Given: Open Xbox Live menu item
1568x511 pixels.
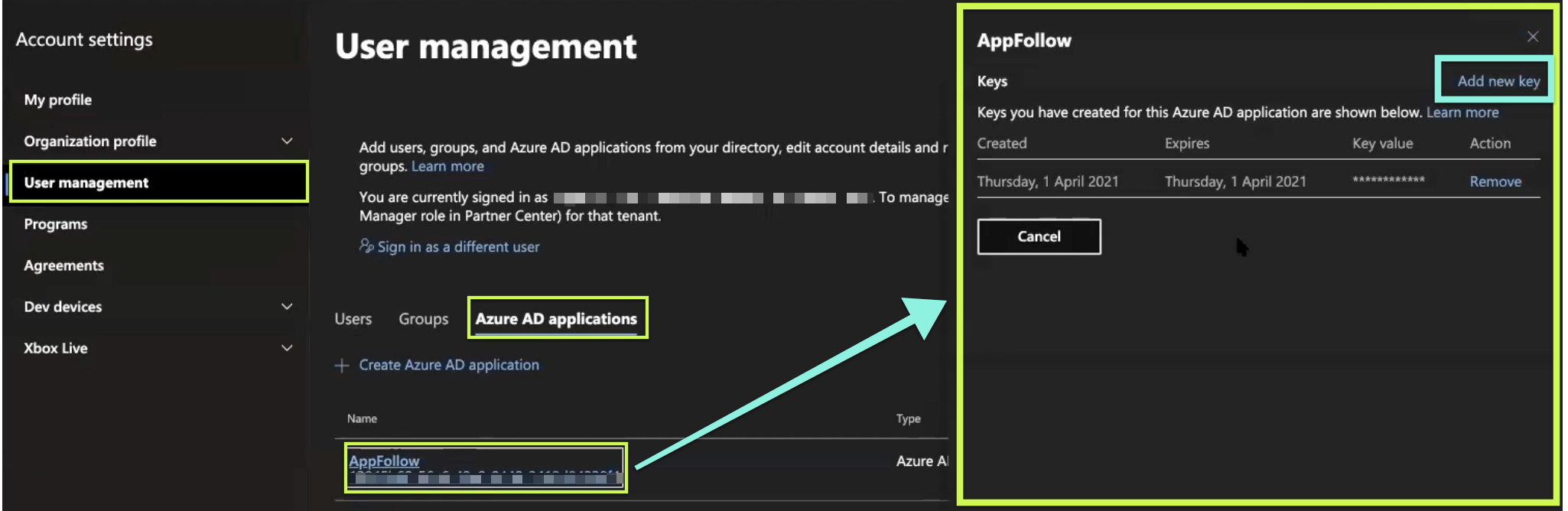Looking at the screenshot, I should [56, 348].
